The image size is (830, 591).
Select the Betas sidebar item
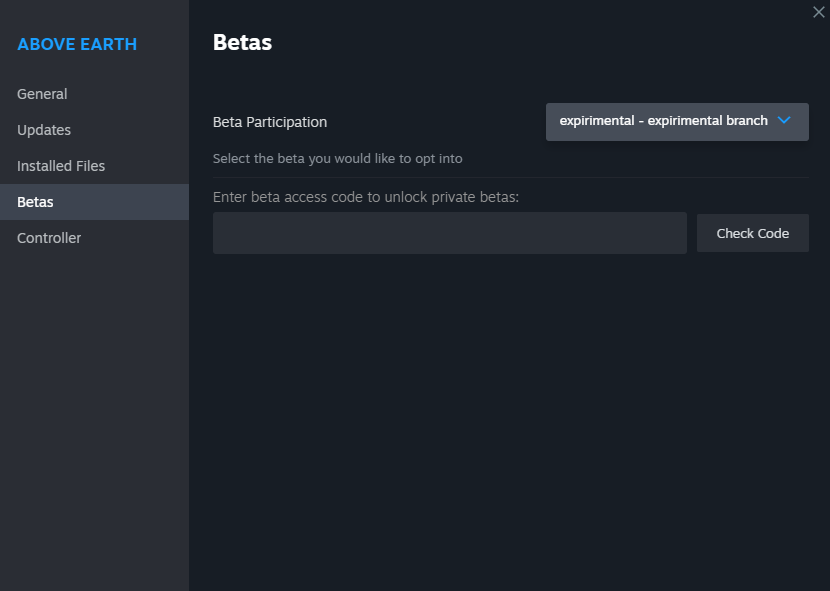click(36, 202)
